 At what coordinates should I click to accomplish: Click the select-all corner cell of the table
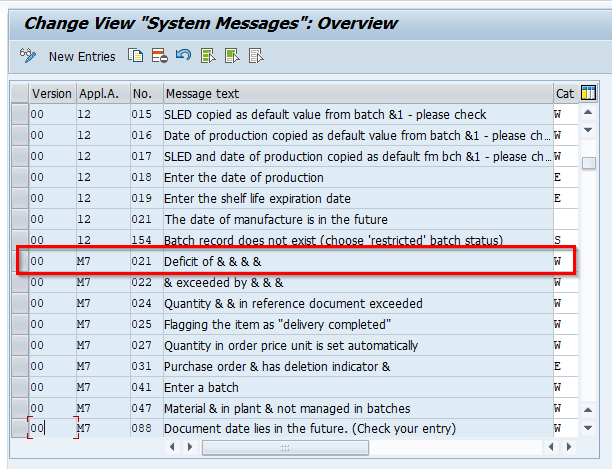click(x=20, y=94)
